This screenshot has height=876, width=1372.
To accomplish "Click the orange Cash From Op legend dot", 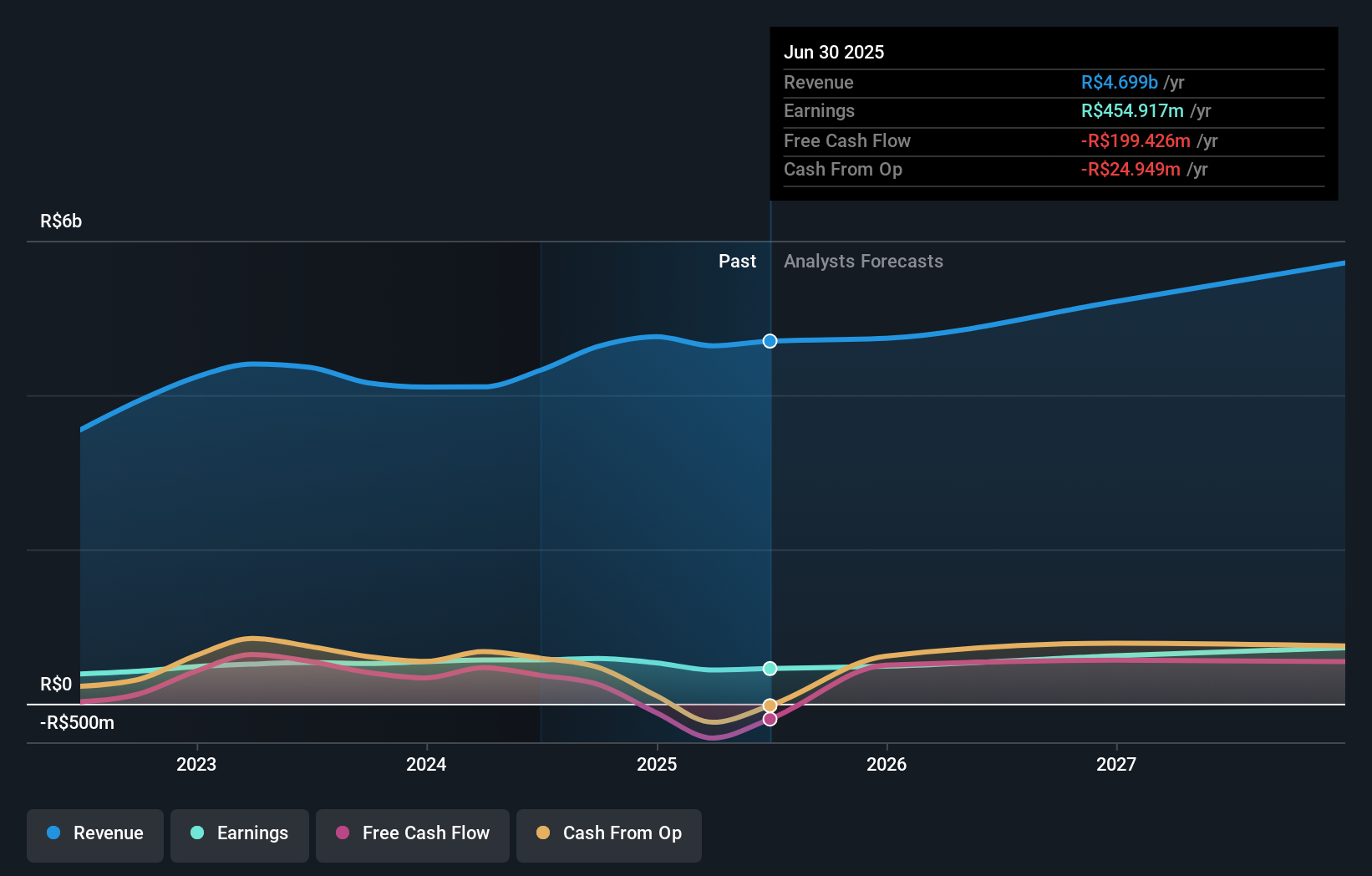I will [x=545, y=833].
